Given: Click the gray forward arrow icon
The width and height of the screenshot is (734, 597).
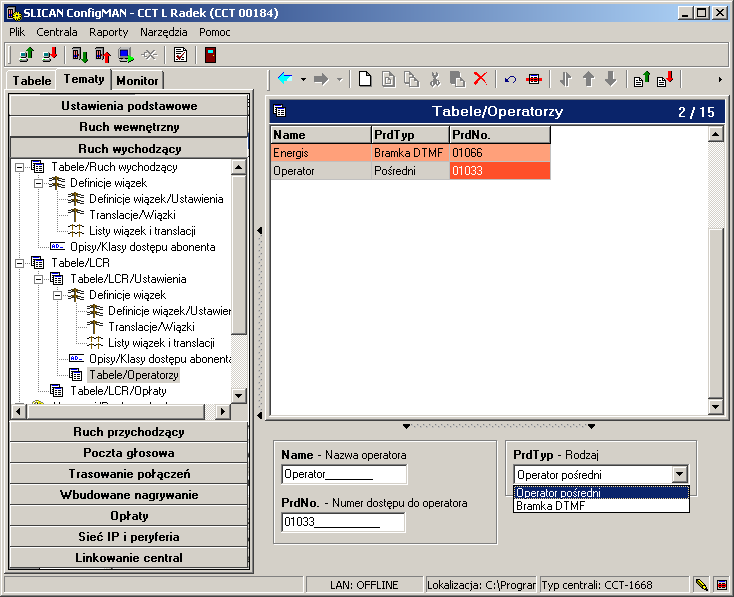Looking at the screenshot, I should point(321,79).
